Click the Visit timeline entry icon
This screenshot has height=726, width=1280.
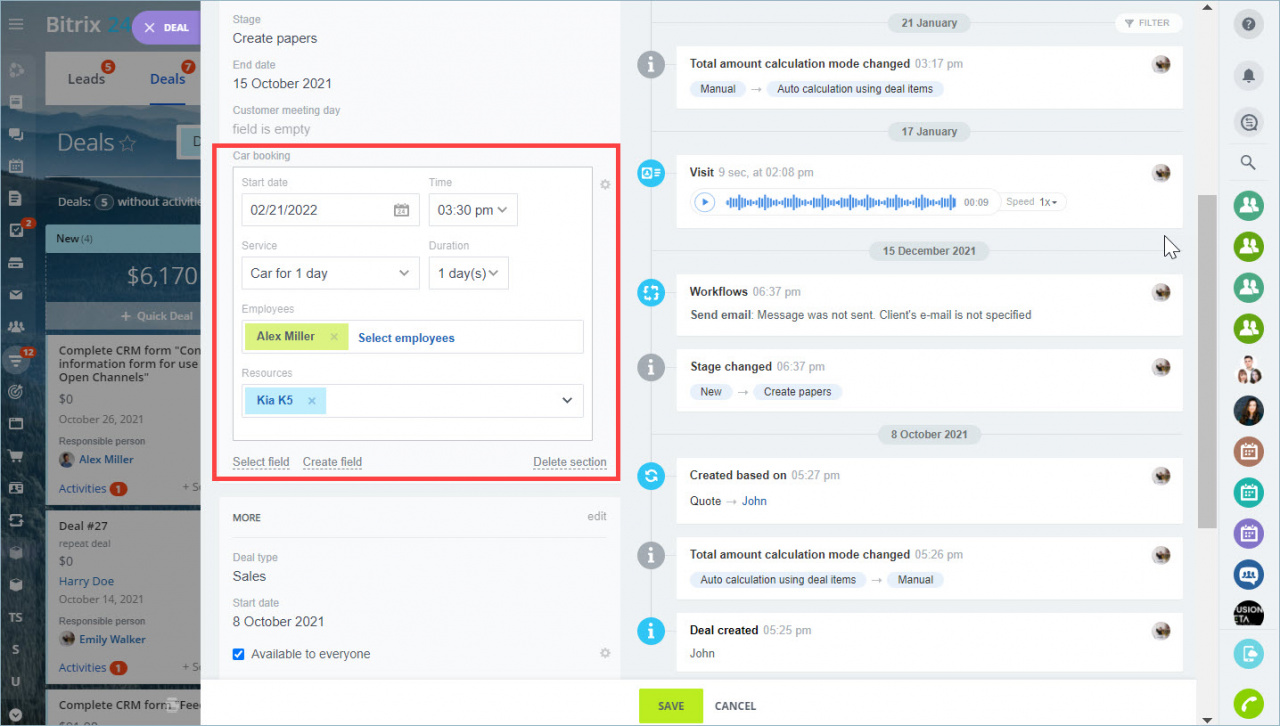click(651, 173)
